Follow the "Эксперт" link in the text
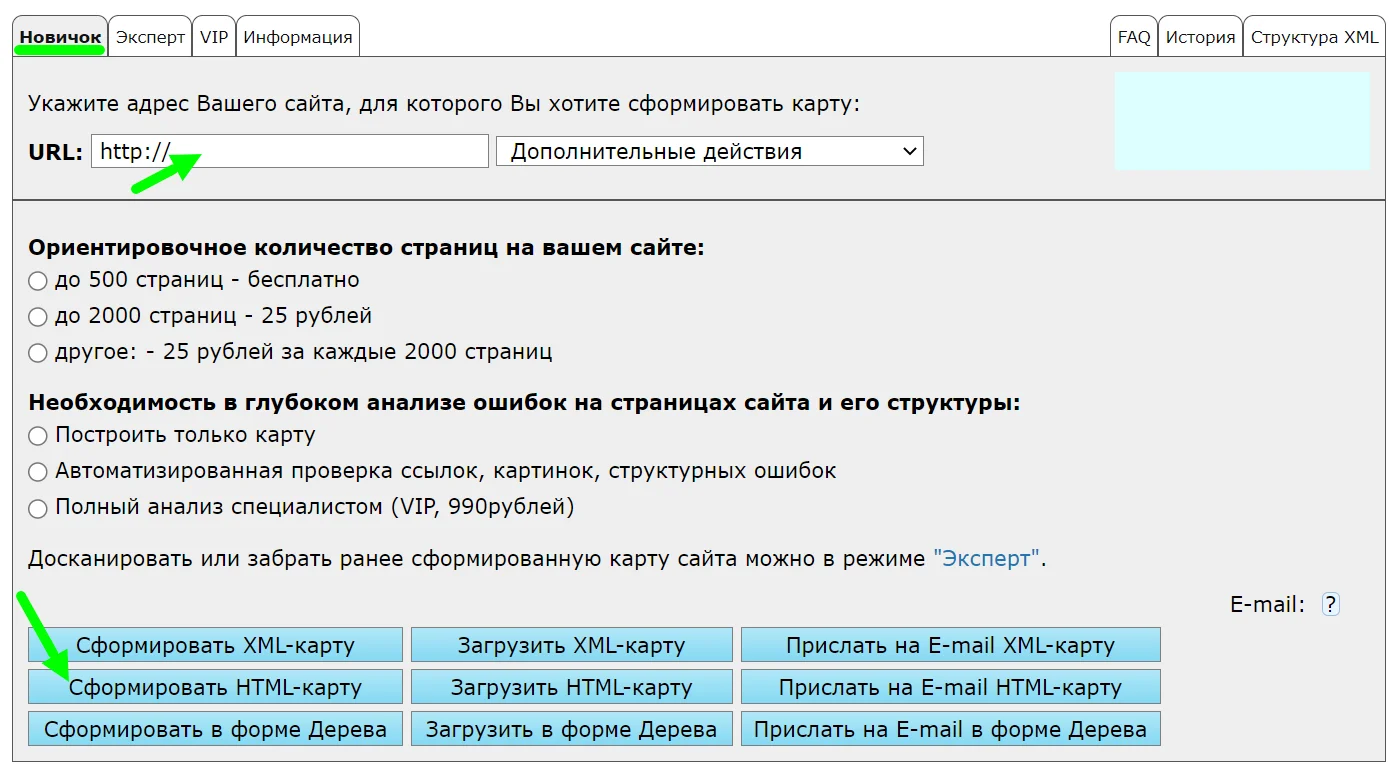The image size is (1397, 776). pyautogui.click(x=986, y=559)
